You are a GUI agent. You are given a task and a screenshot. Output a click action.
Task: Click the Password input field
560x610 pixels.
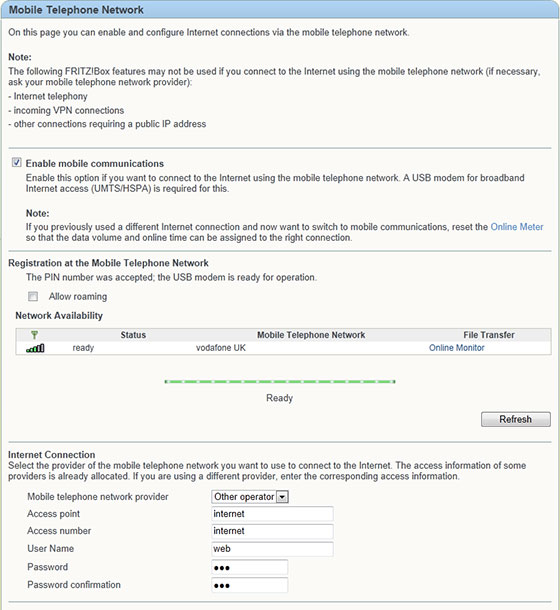tap(249, 567)
